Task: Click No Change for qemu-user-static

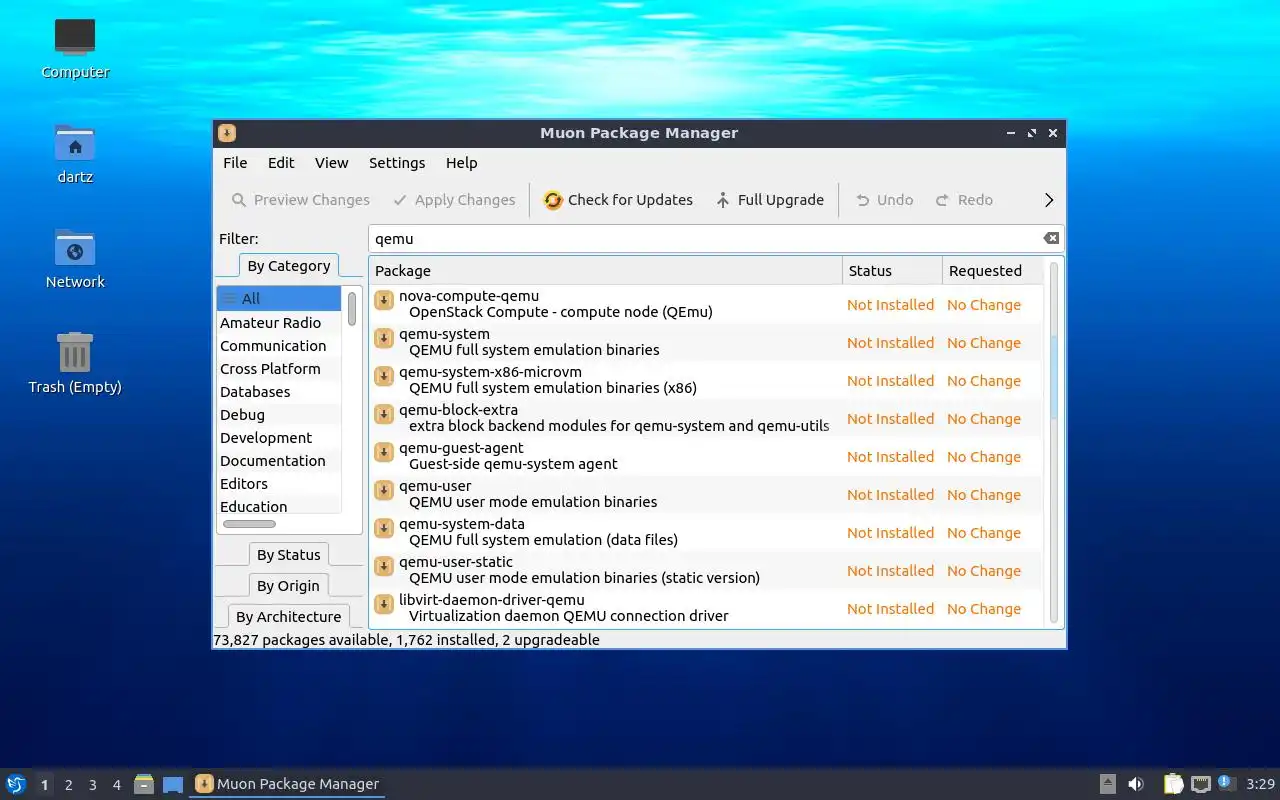Action: coord(984,571)
